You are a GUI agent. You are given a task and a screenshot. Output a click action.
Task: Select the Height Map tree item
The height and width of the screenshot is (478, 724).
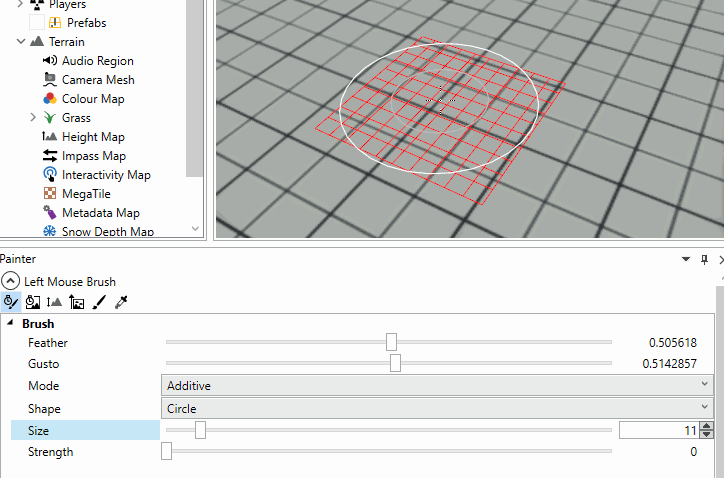click(93, 137)
